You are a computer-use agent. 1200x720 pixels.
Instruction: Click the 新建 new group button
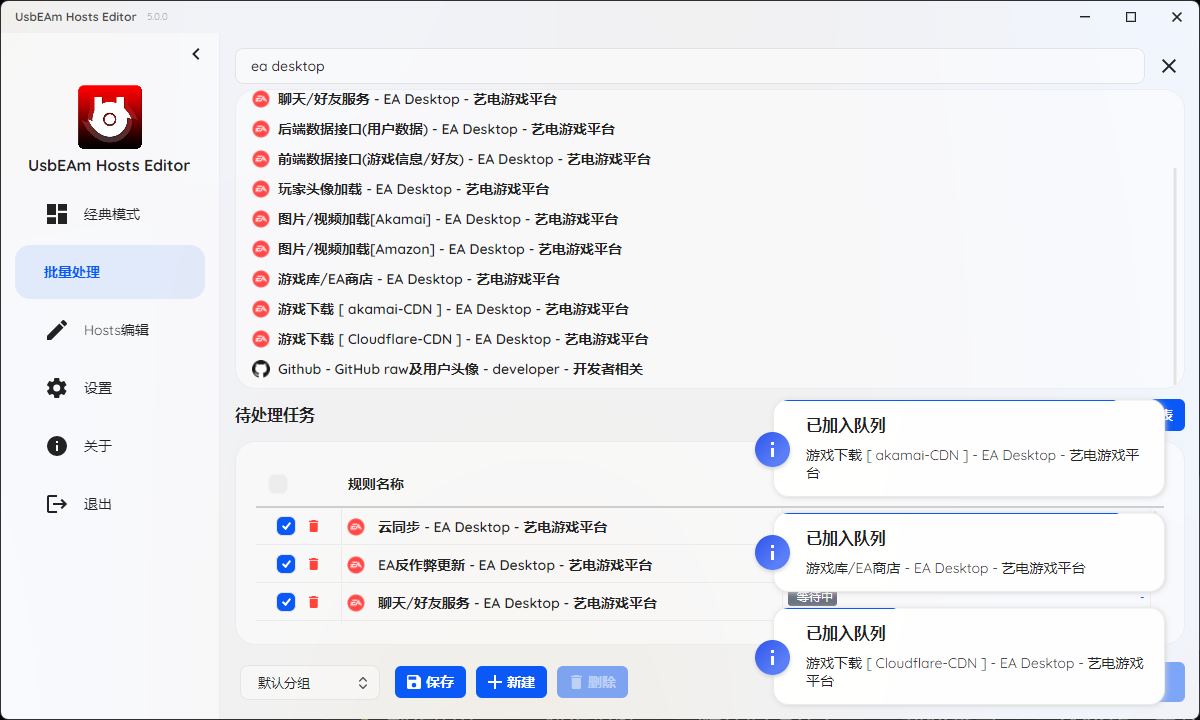pyautogui.click(x=511, y=682)
